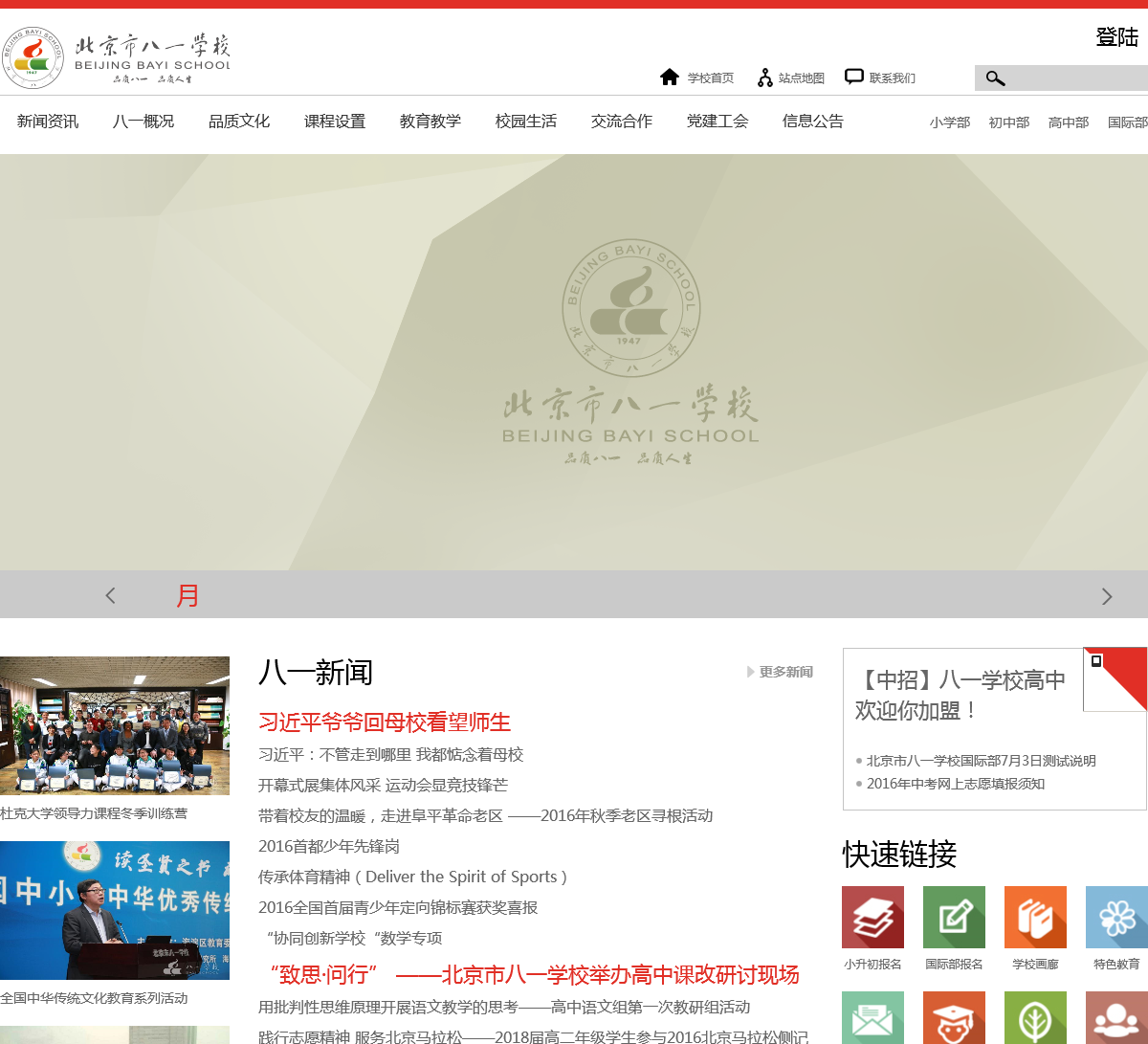
Task: Open article 2016全国首届青少年定向锦标赛获奖喜报
Action: 398,908
